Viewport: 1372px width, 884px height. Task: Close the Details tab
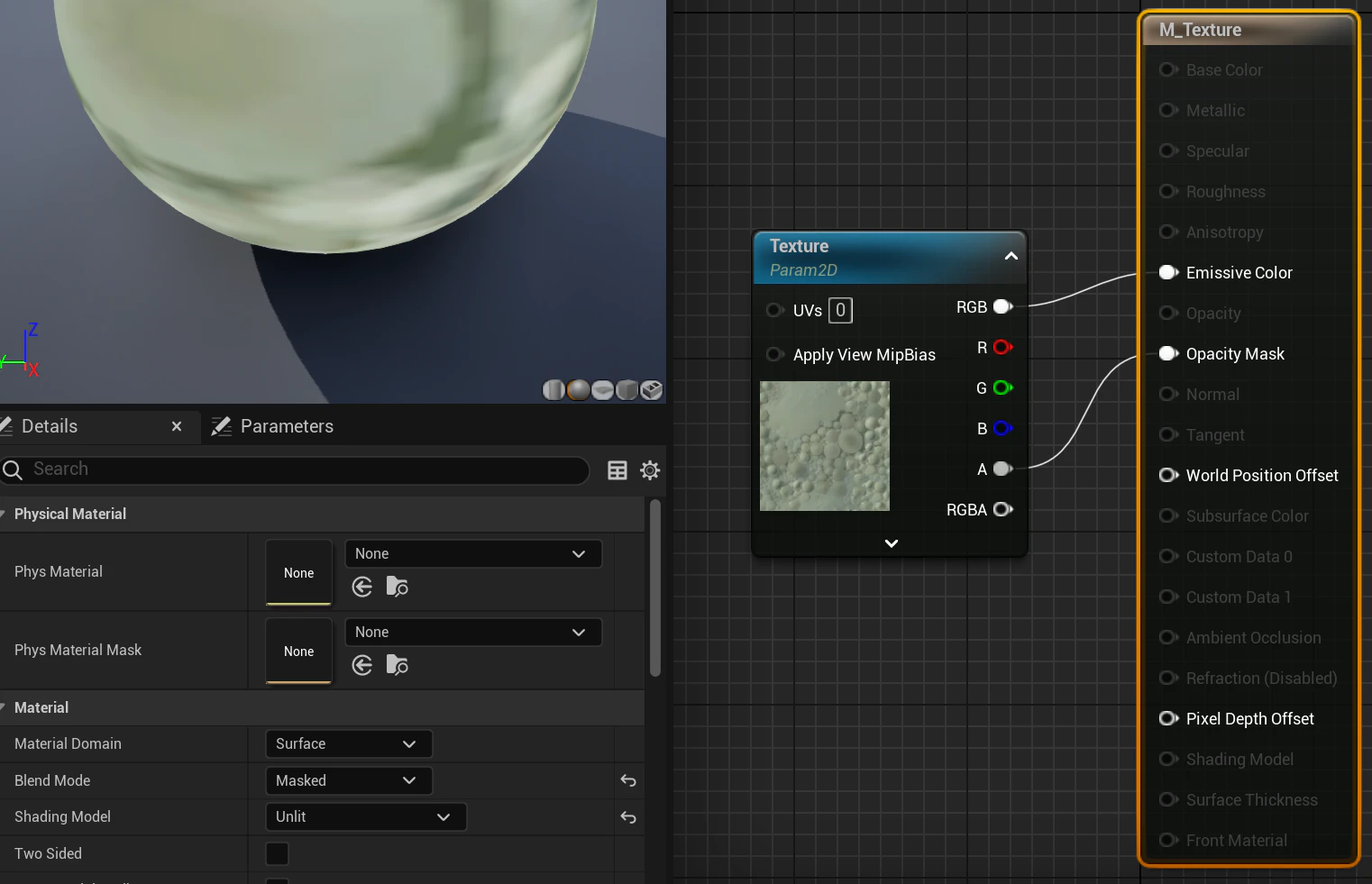pyautogui.click(x=177, y=426)
